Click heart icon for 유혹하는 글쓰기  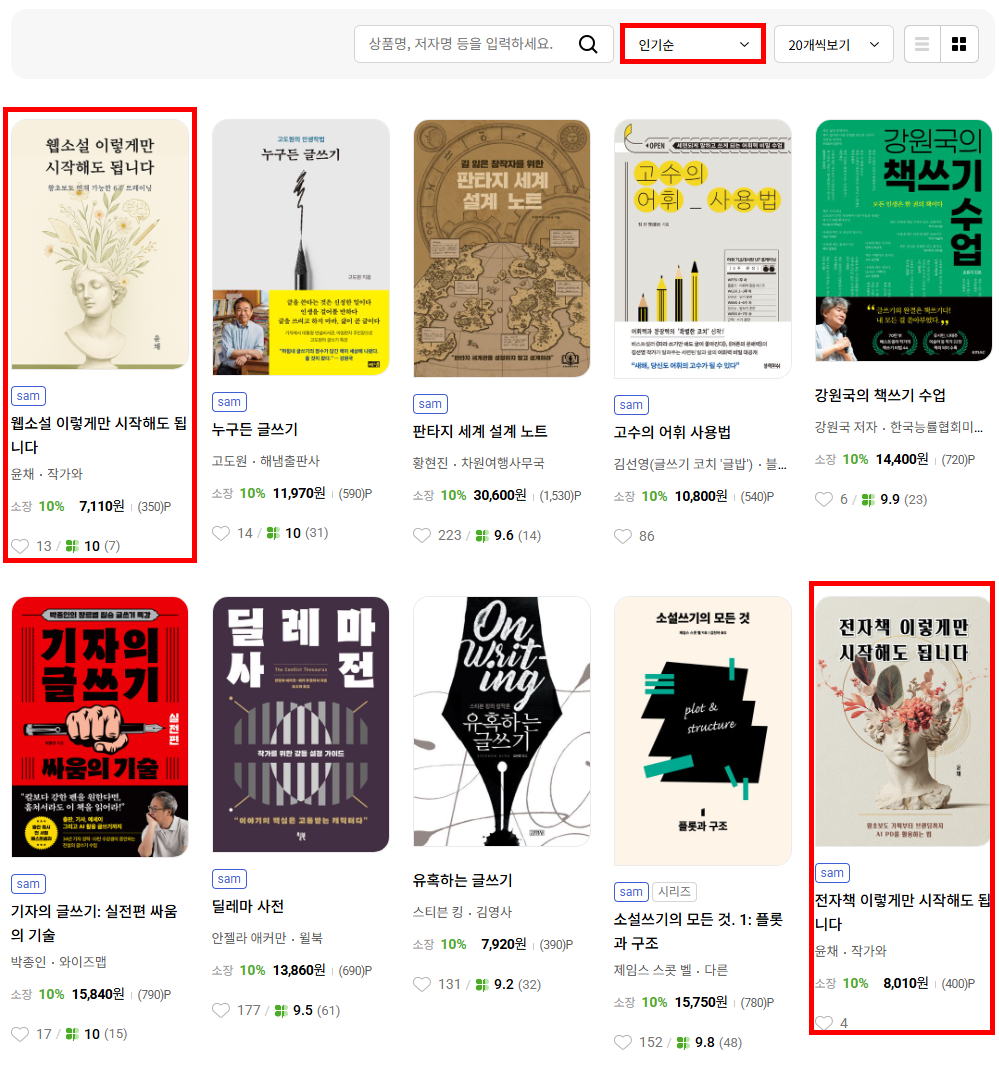422,985
